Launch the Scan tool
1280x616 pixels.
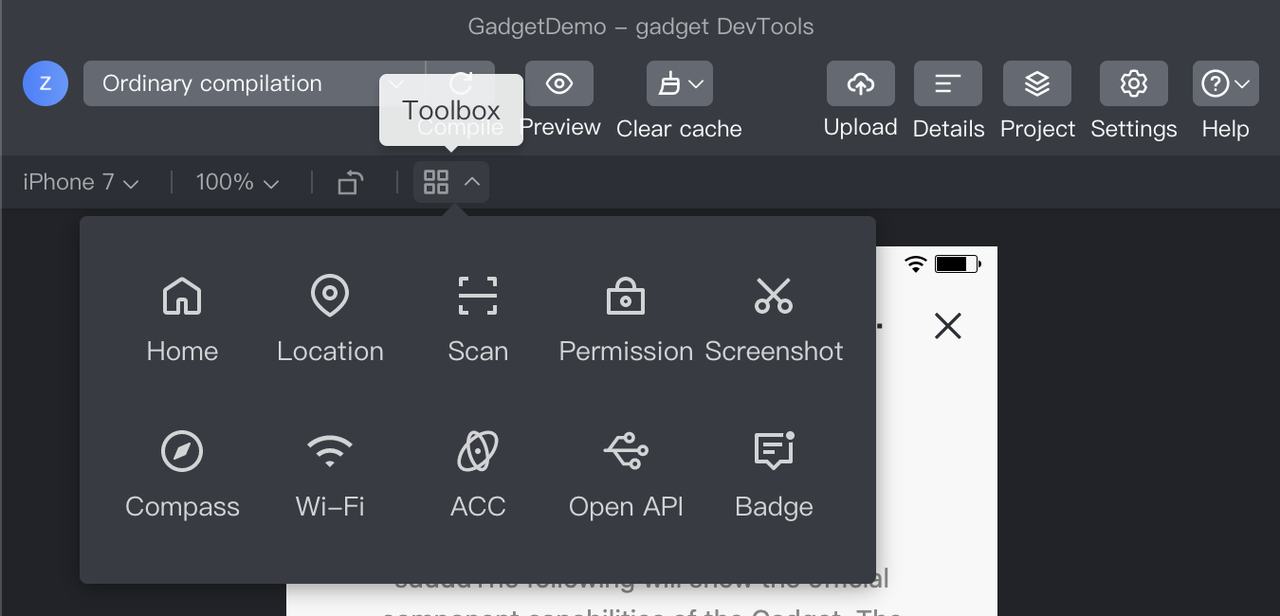(478, 297)
